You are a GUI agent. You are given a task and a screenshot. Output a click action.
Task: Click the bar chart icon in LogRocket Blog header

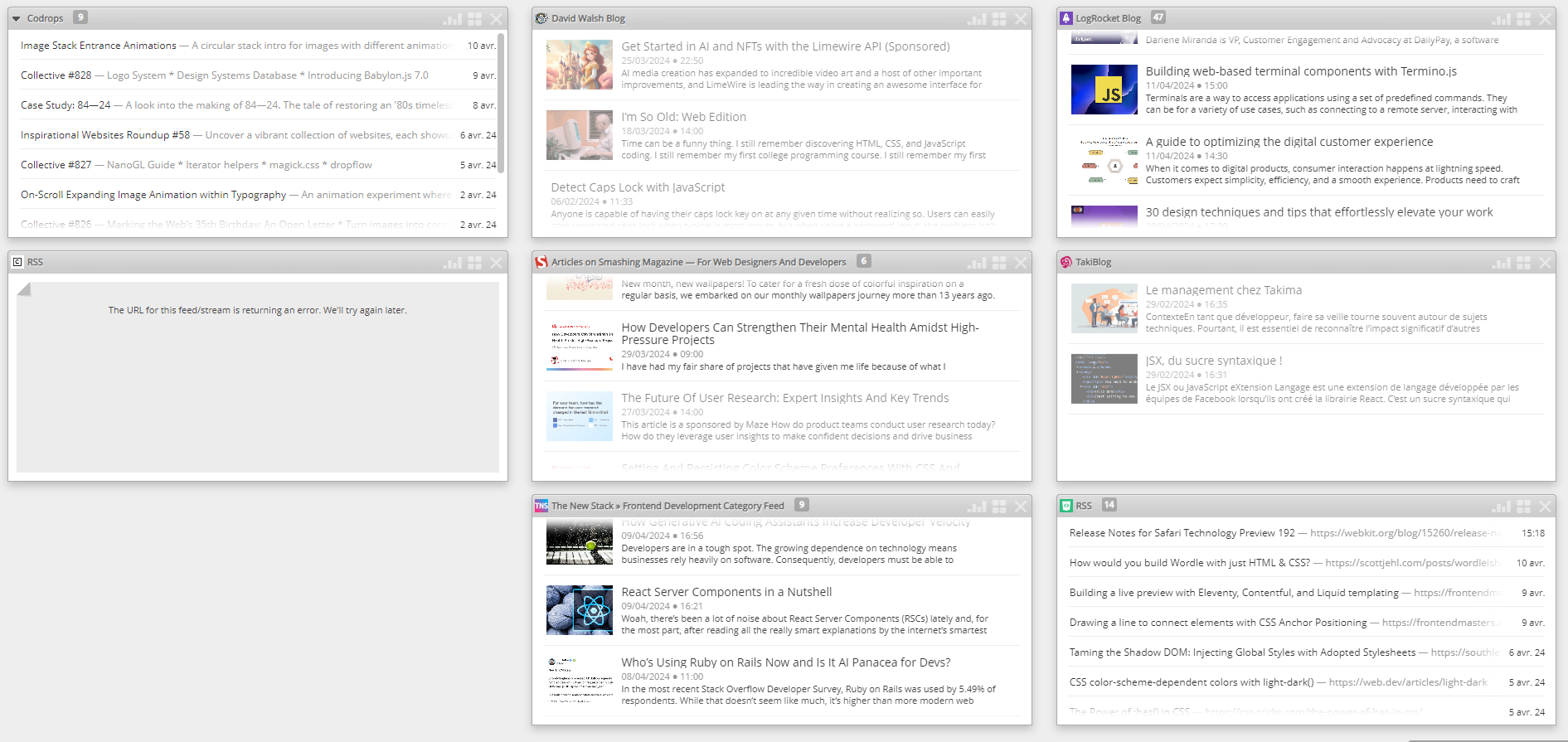click(x=1502, y=18)
